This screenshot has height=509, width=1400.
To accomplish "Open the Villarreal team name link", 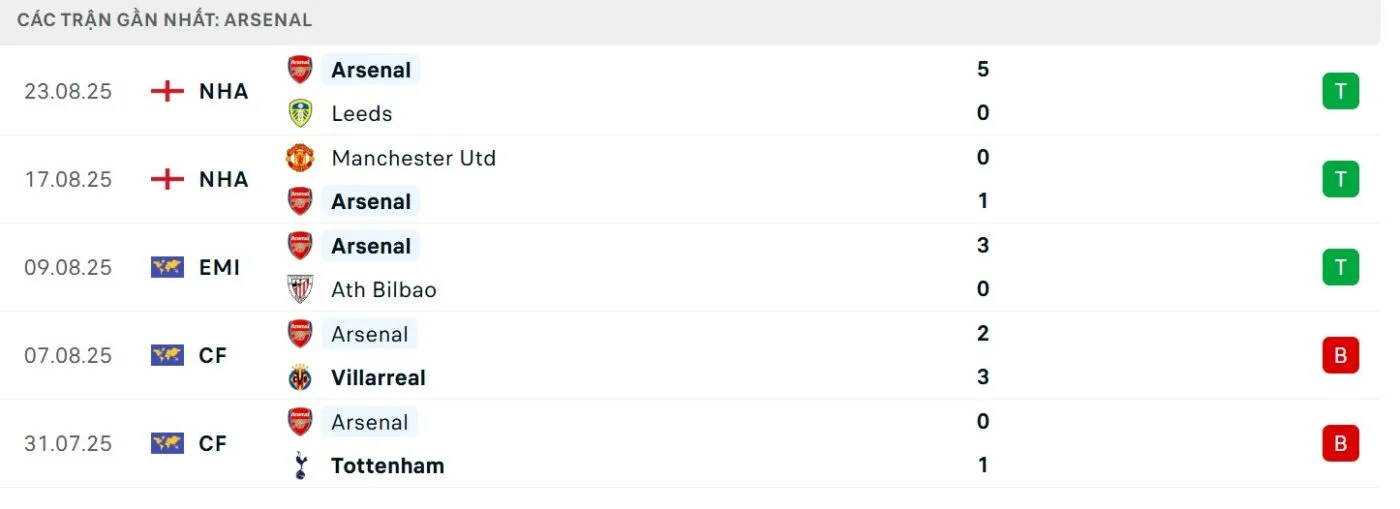I will [378, 378].
